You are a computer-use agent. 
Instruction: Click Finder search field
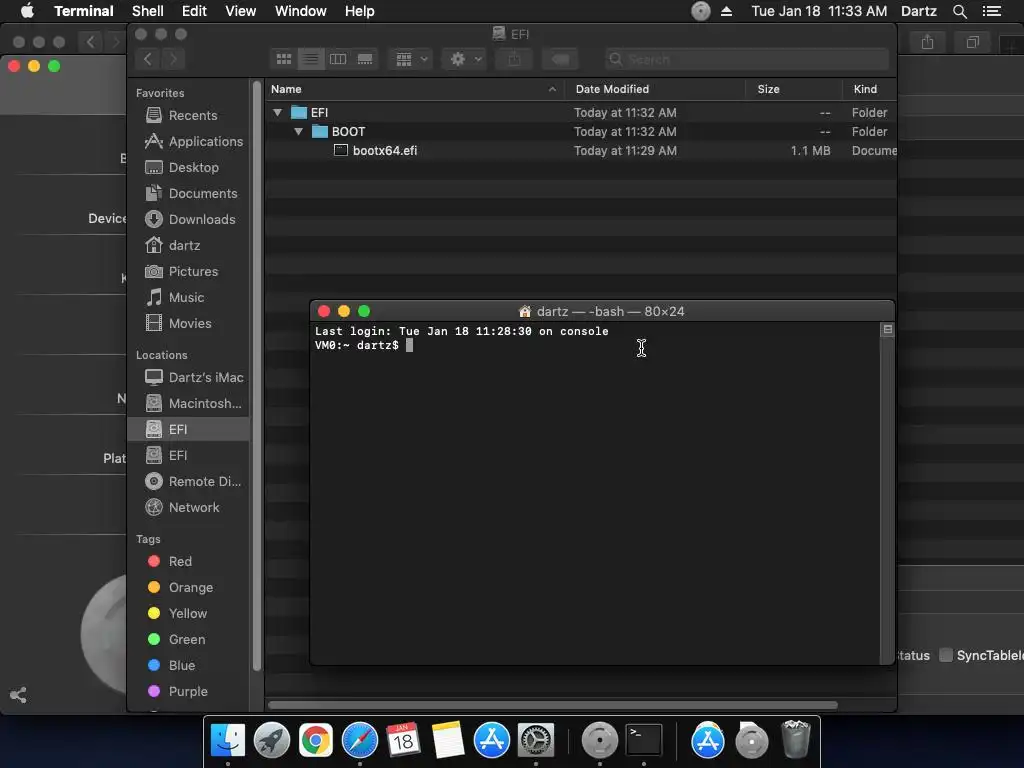746,59
